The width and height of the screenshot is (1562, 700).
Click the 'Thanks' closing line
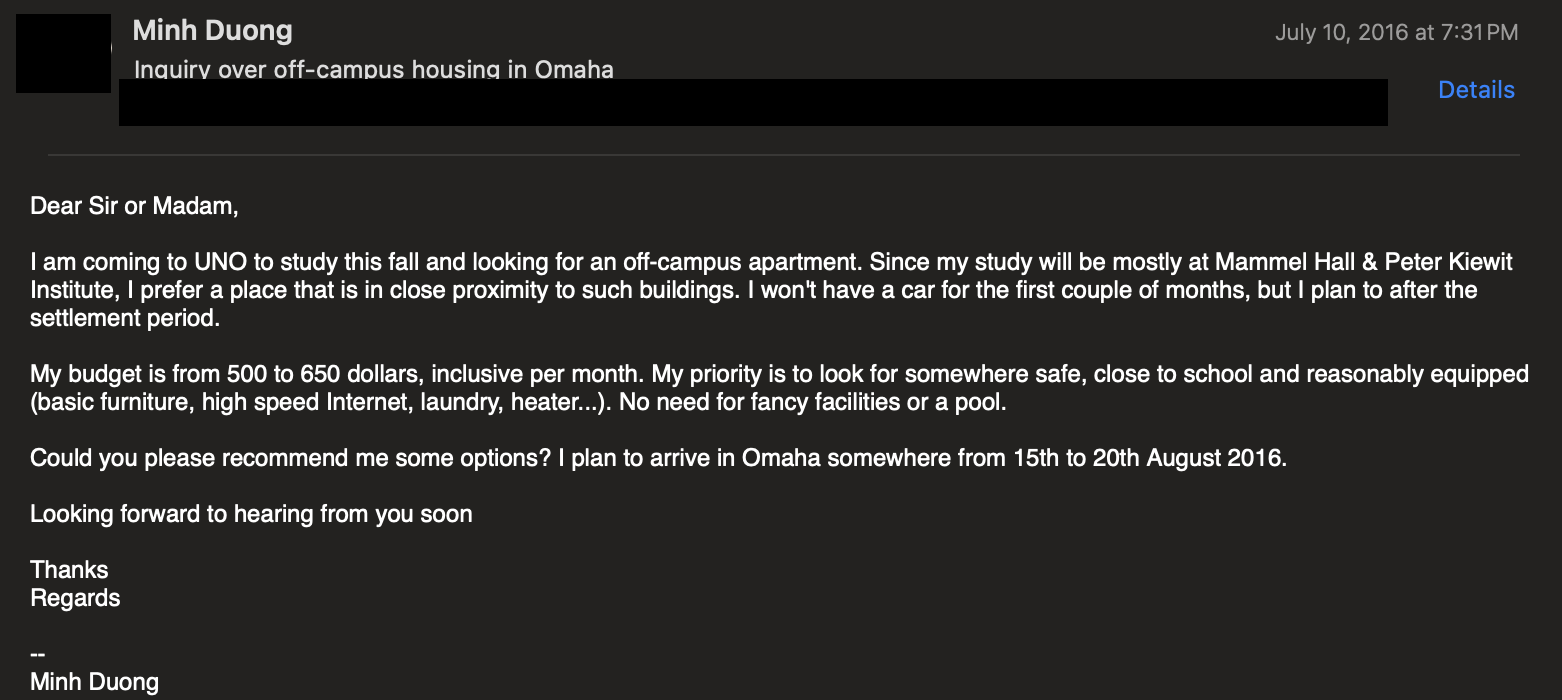click(x=69, y=570)
